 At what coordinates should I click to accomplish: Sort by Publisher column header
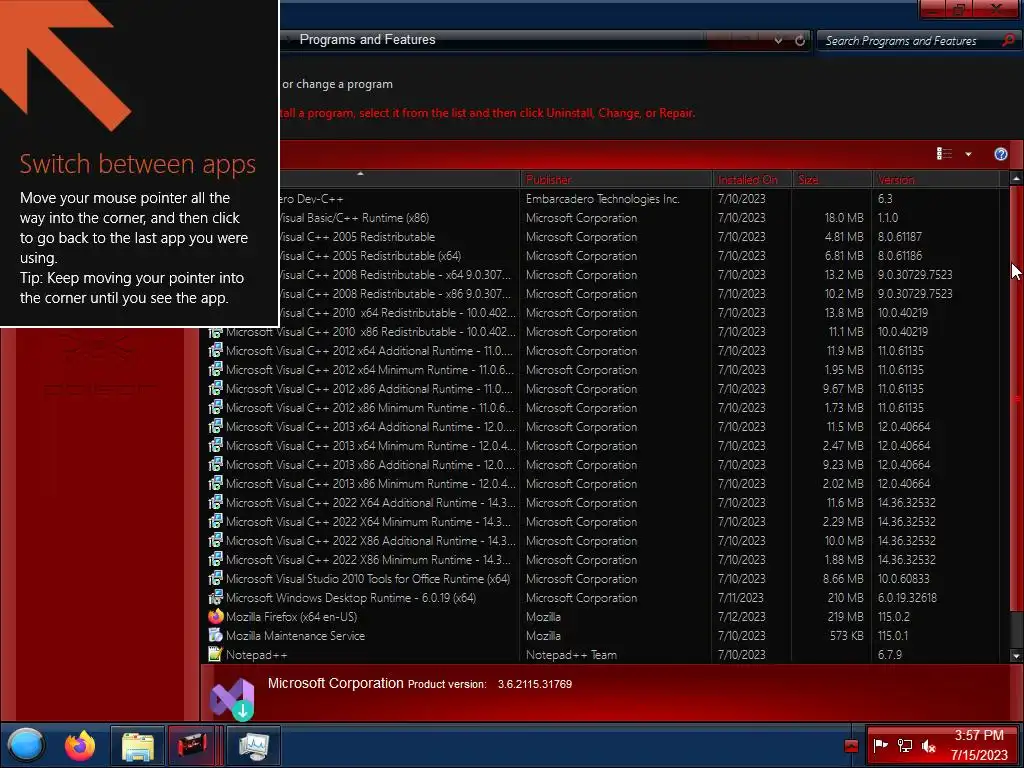pos(616,179)
